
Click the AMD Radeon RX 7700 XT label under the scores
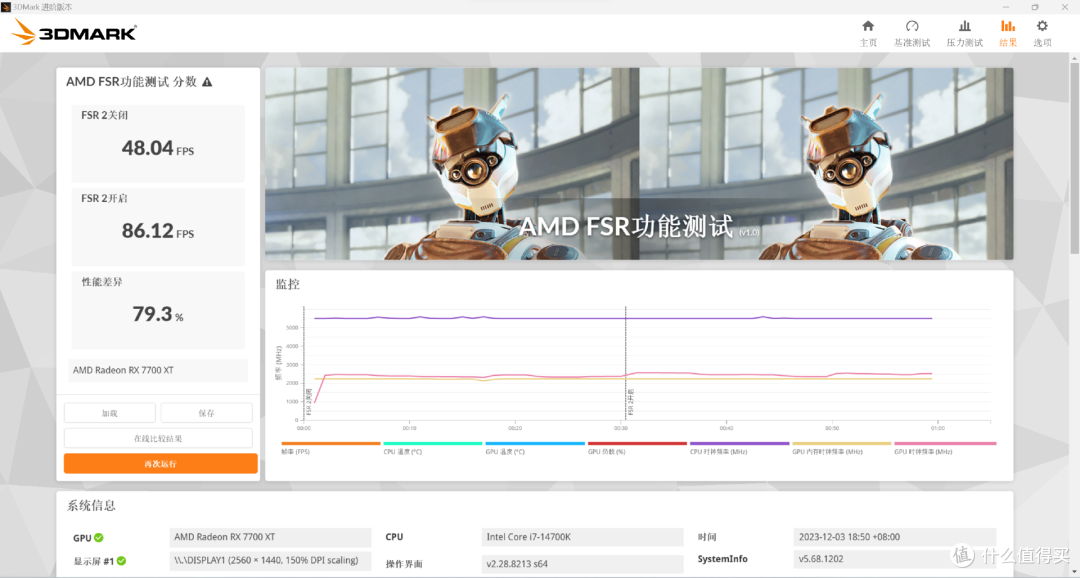[158, 371]
